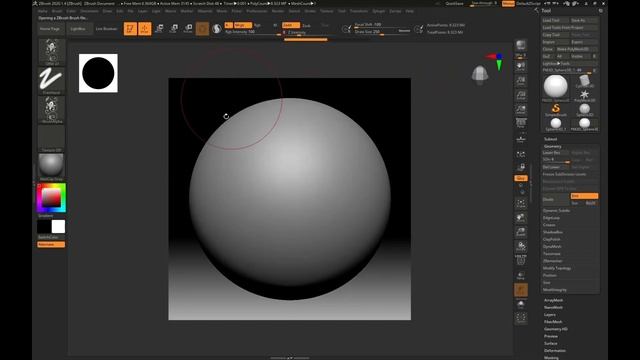Click the white main color swatch

point(58,227)
